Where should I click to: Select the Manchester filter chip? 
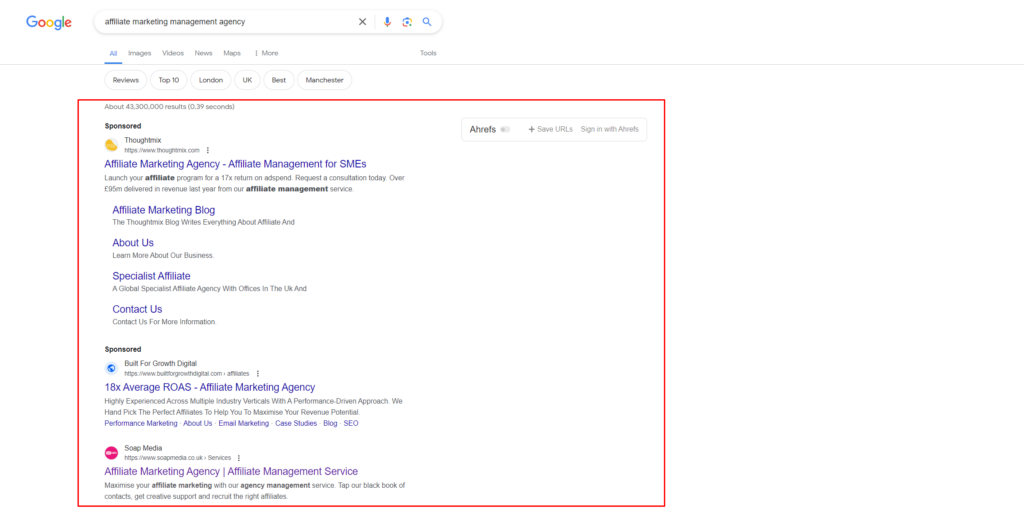click(325, 80)
